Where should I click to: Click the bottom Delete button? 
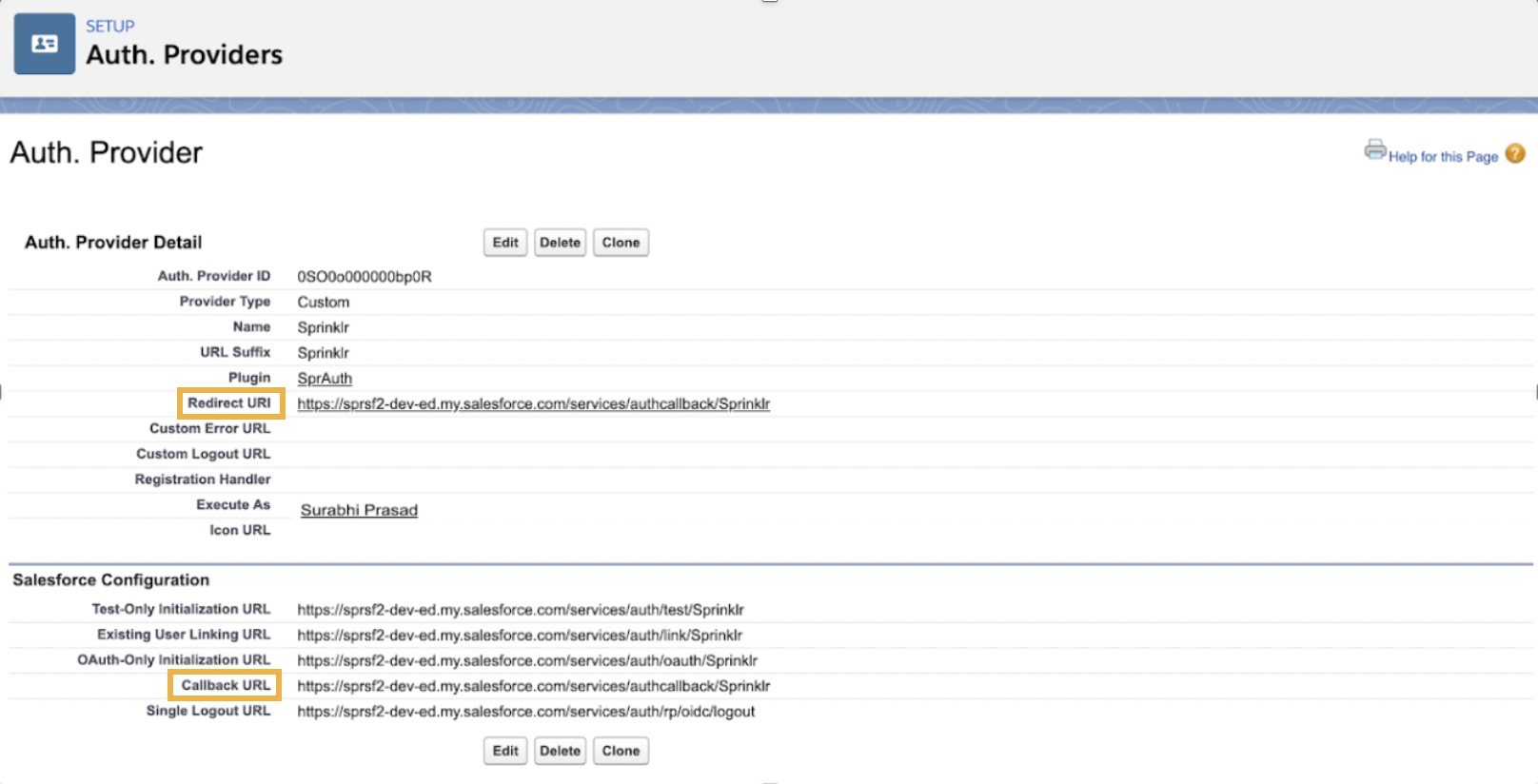[x=560, y=751]
